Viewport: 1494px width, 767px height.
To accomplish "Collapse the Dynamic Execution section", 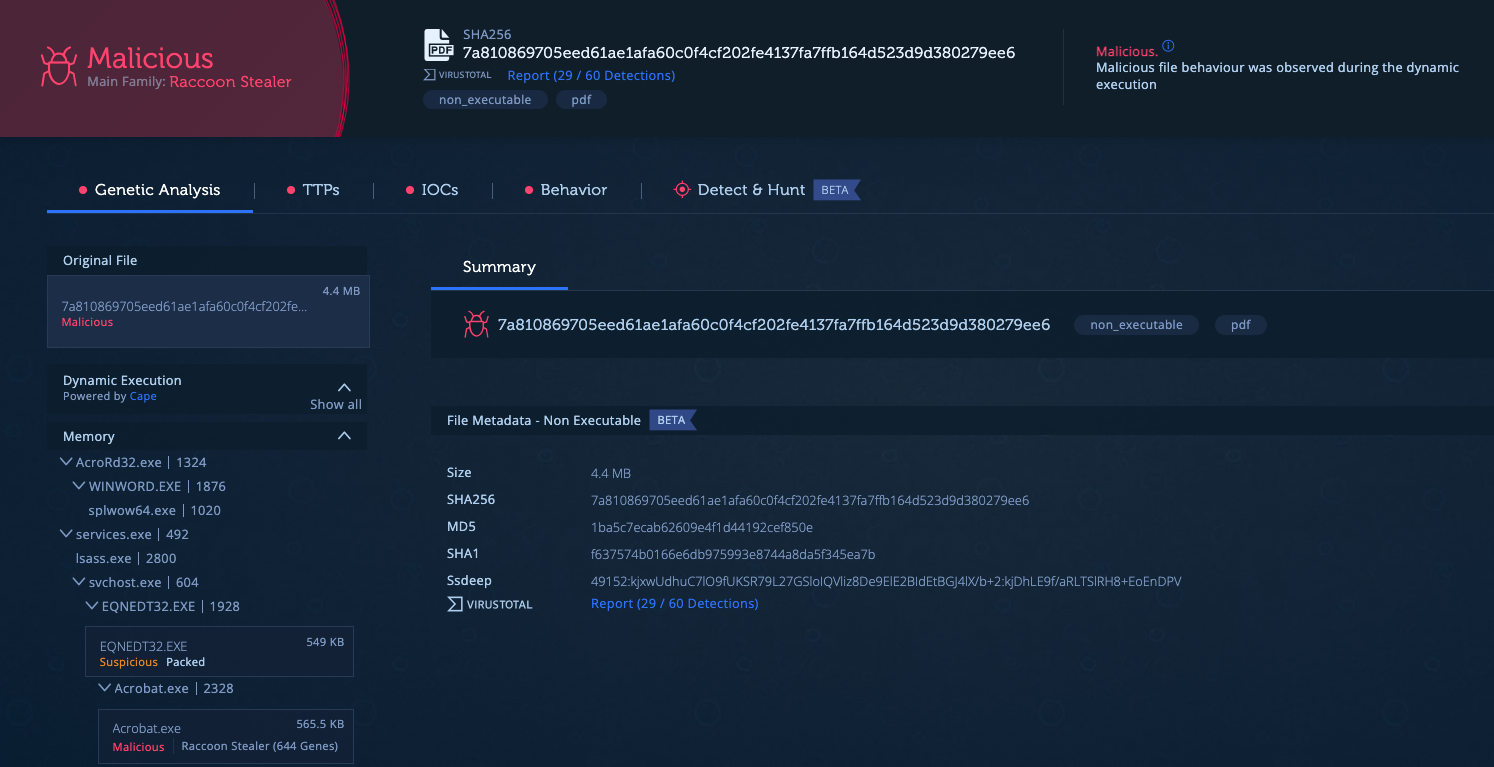I will (344, 387).
